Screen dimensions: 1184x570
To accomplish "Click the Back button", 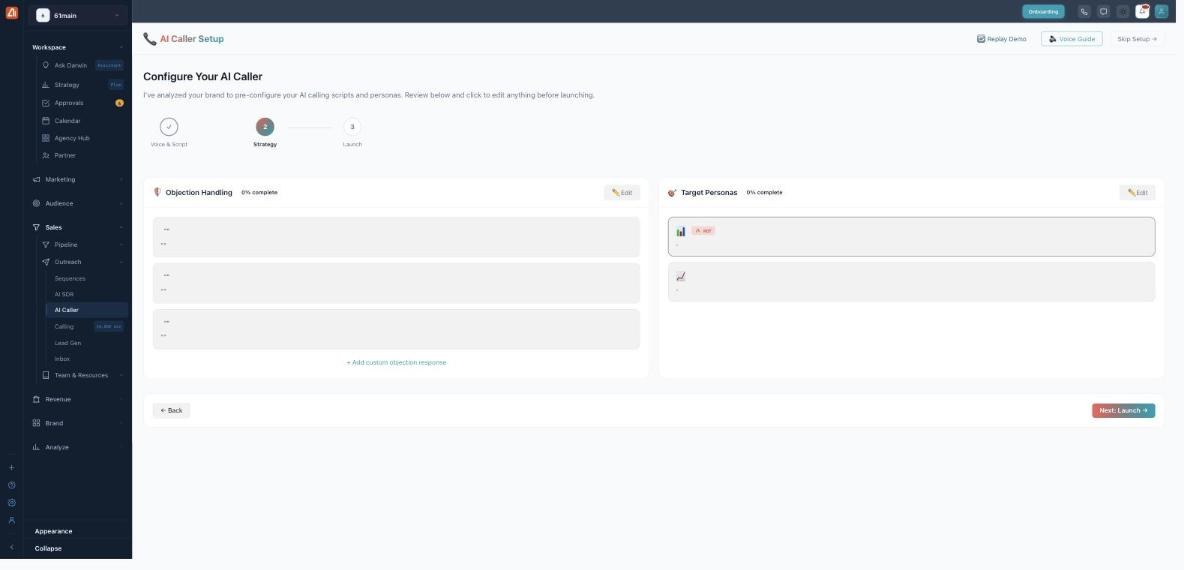I will pos(171,411).
